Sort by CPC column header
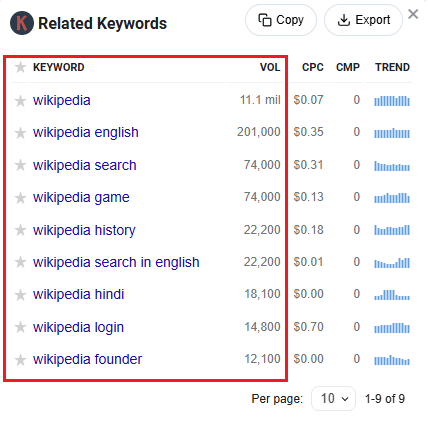Viewport: 428px width, 424px height. 313,67
